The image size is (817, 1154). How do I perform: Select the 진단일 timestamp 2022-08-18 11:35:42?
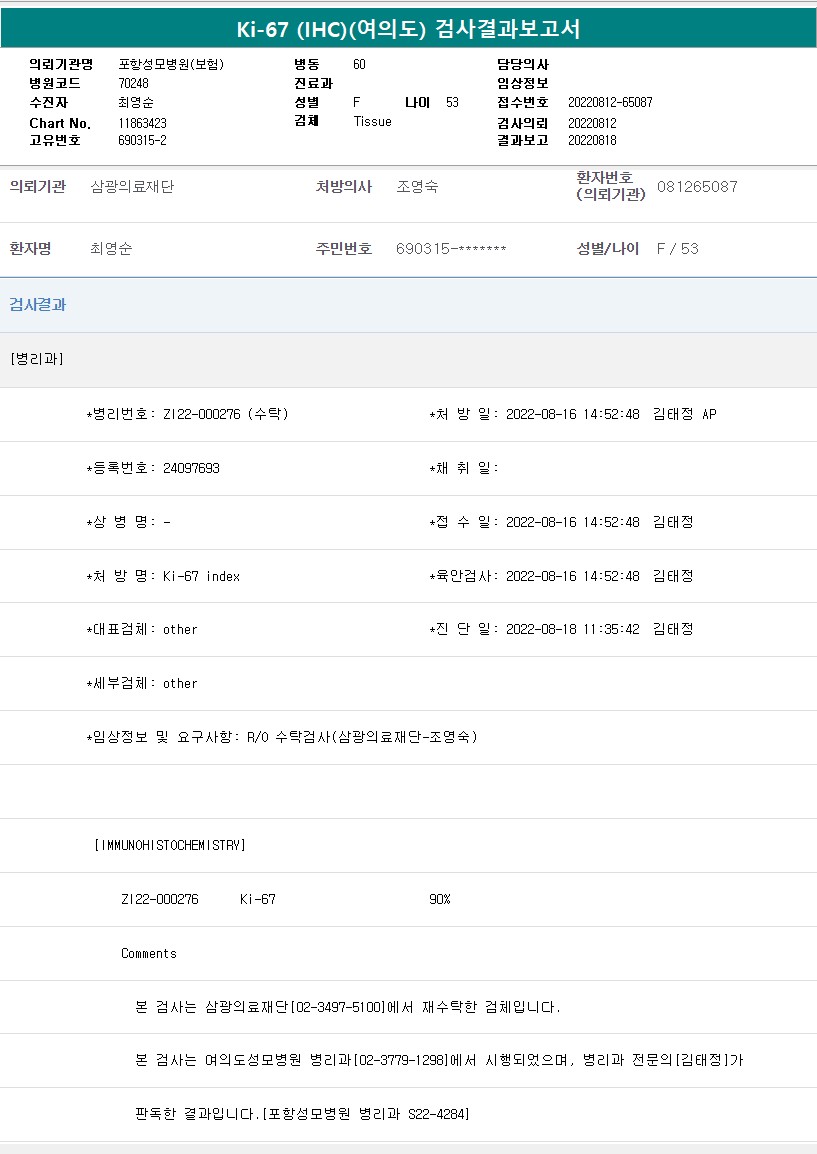[x=573, y=629]
